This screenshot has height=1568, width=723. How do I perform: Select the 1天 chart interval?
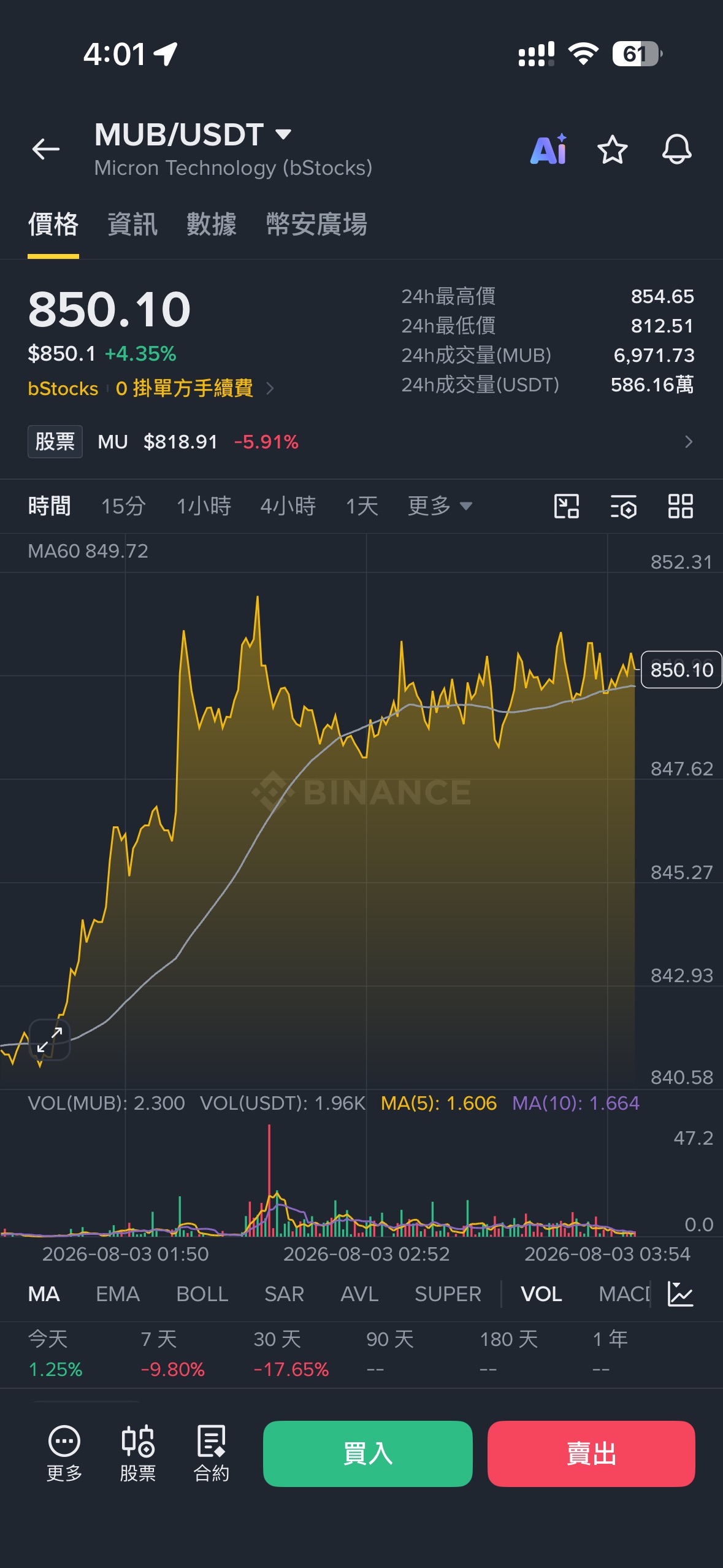coord(362,506)
